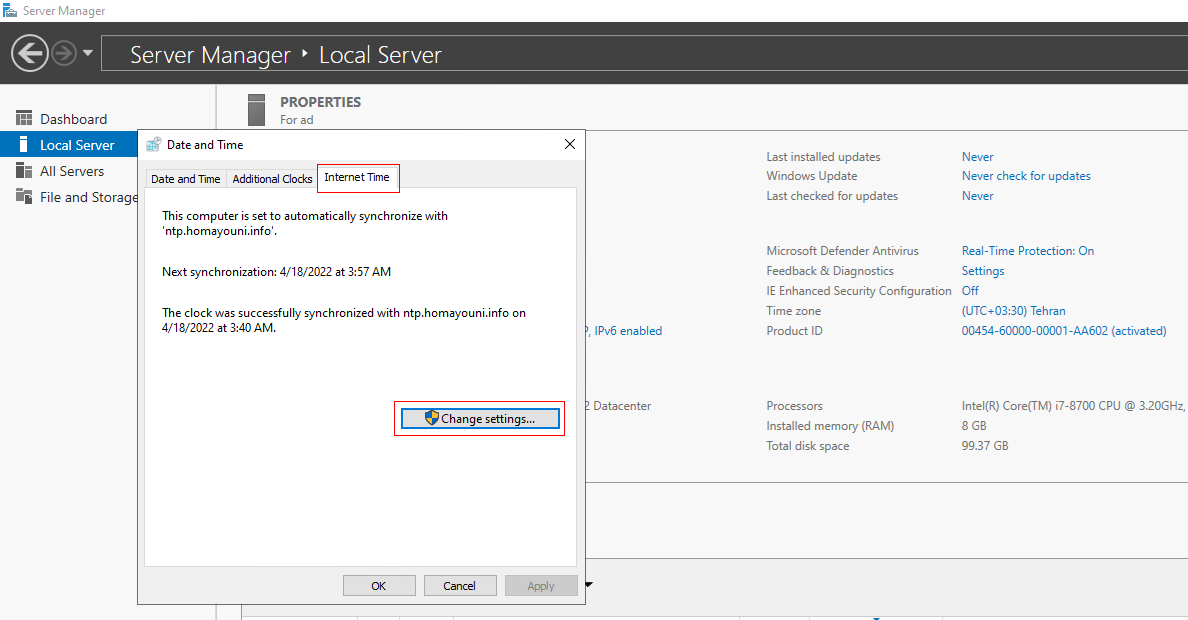This screenshot has width=1188, height=620.
Task: Expand the dropdown arrow beside the Apply button
Action: point(589,584)
